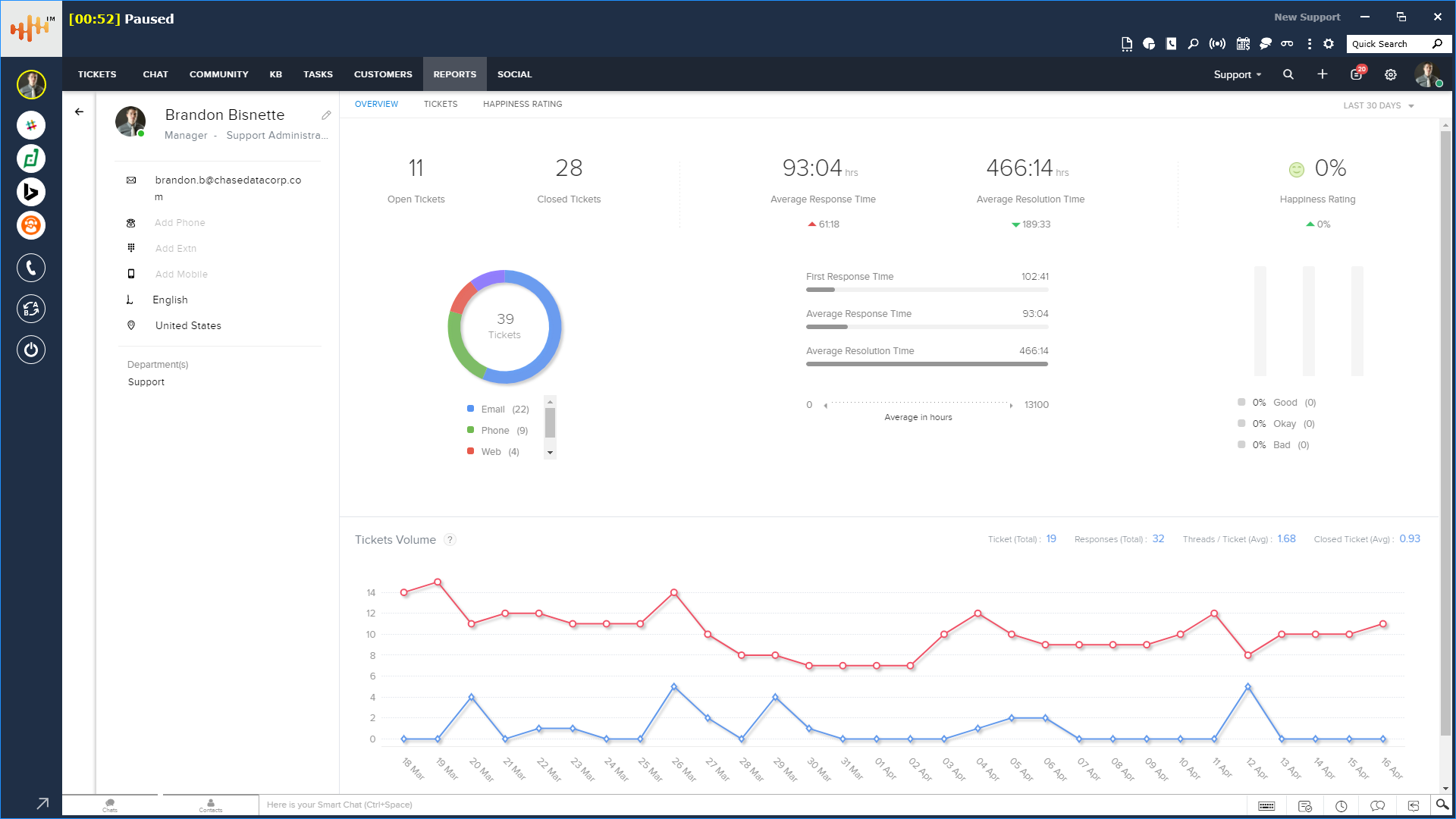1456x819 pixels.
Task: Open the Customers menu
Action: coord(383,74)
